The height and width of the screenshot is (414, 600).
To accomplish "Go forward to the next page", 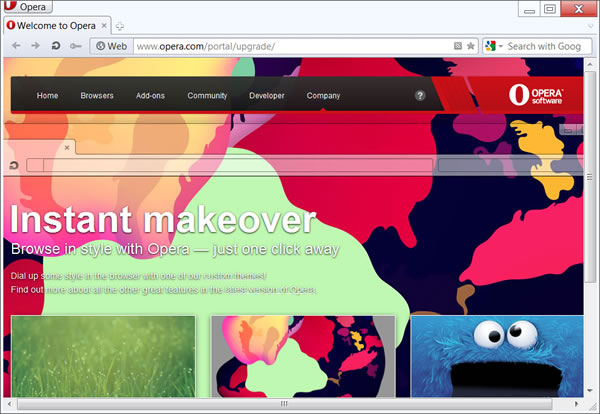I will (35, 46).
